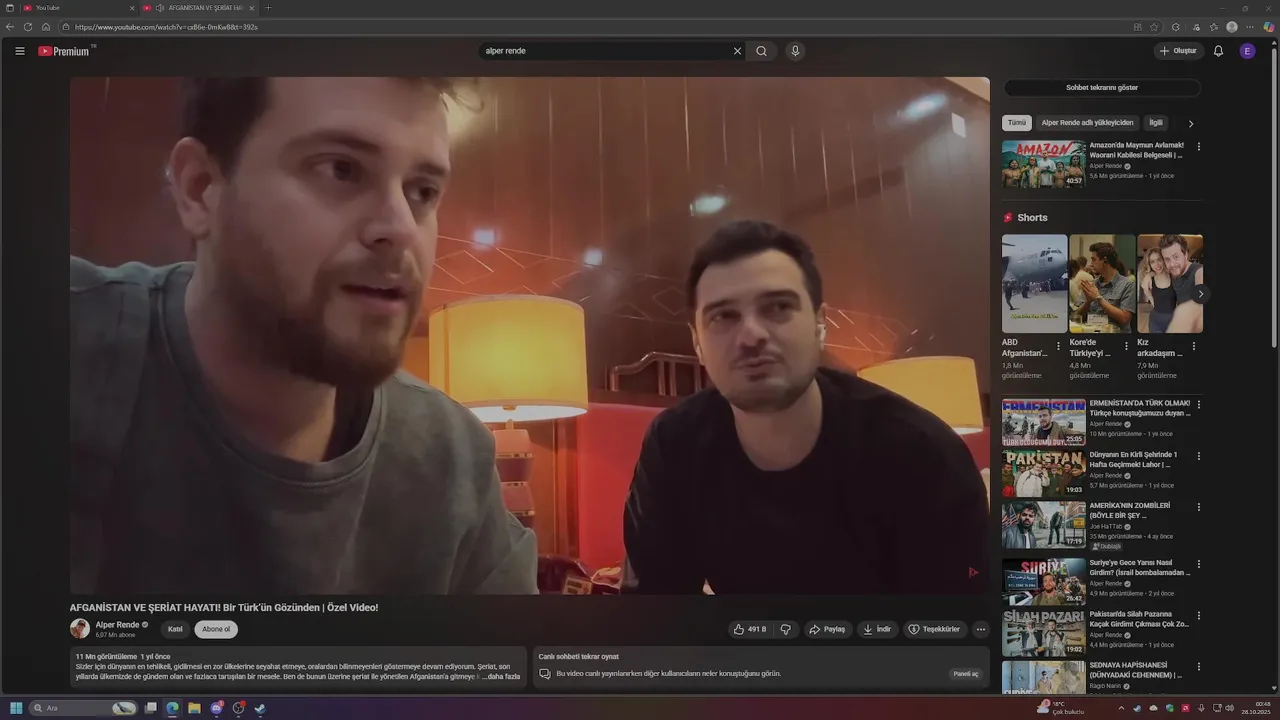1280x720 pixels.
Task: Open Alper Rende channel avatar
Action: 80,629
